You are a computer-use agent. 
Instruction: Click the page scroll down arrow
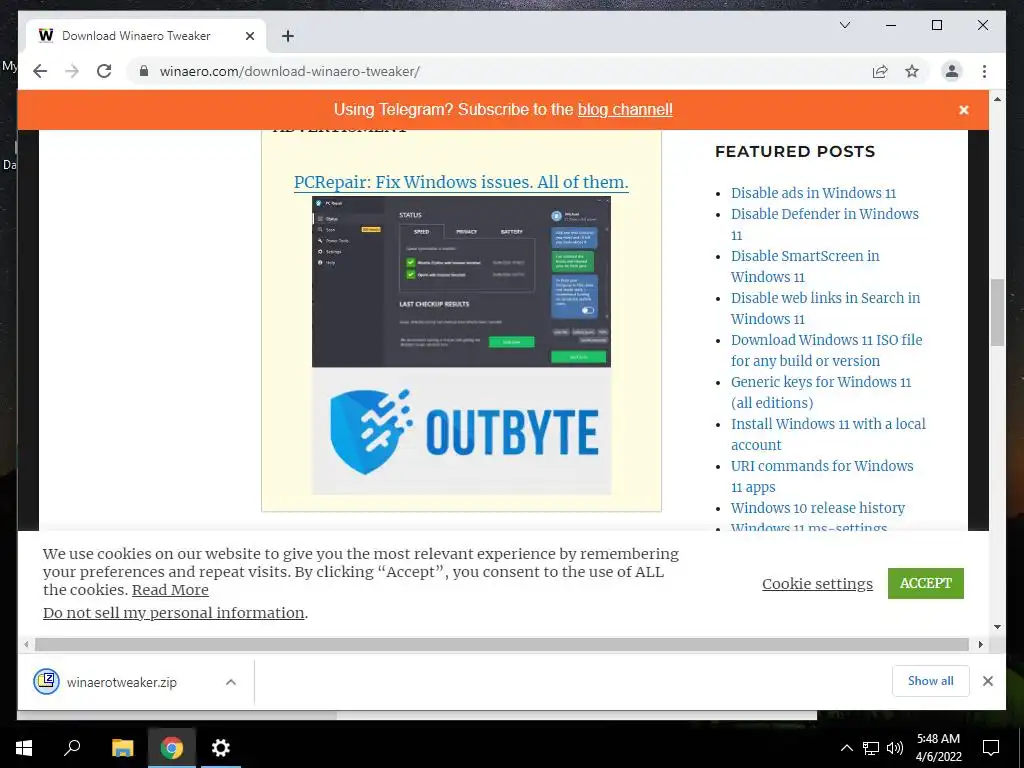[997, 627]
